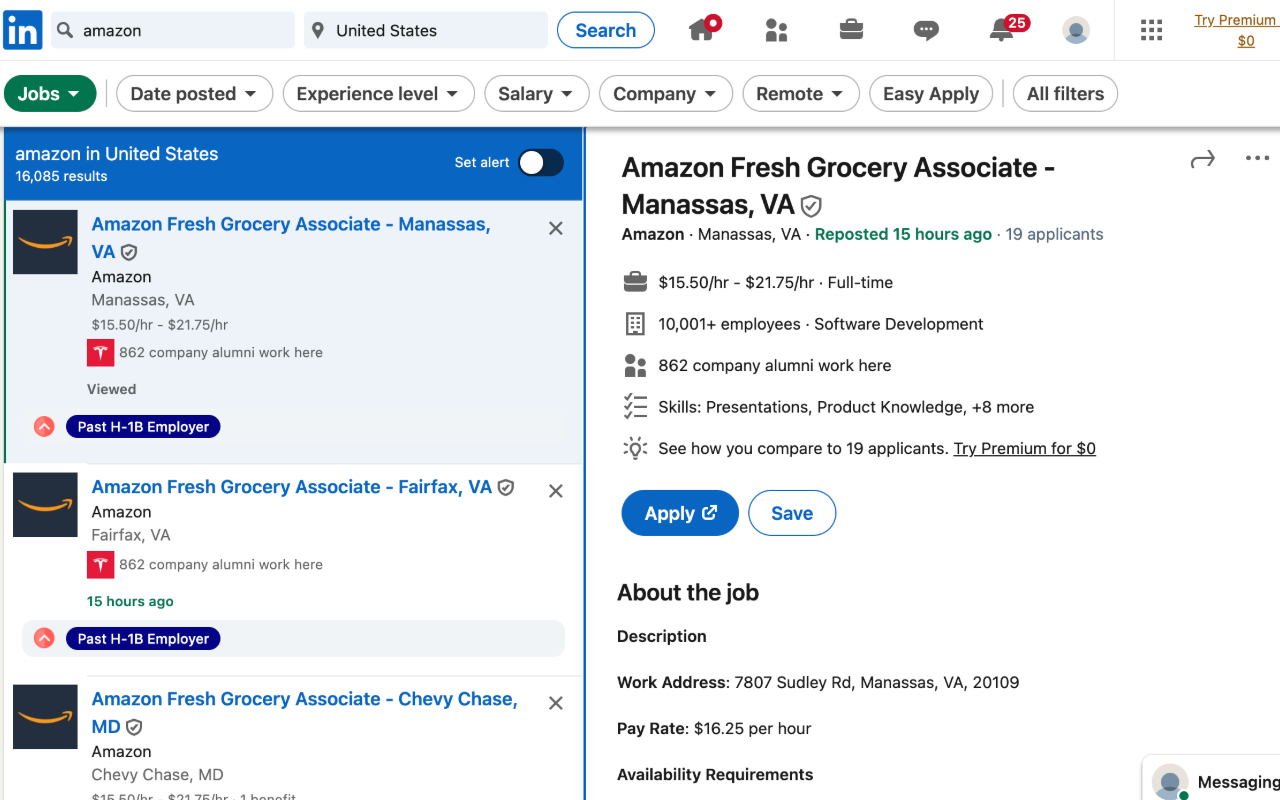Image resolution: width=1280 pixels, height=800 pixels.
Task: Expand the Date posted filter
Action: tap(194, 94)
